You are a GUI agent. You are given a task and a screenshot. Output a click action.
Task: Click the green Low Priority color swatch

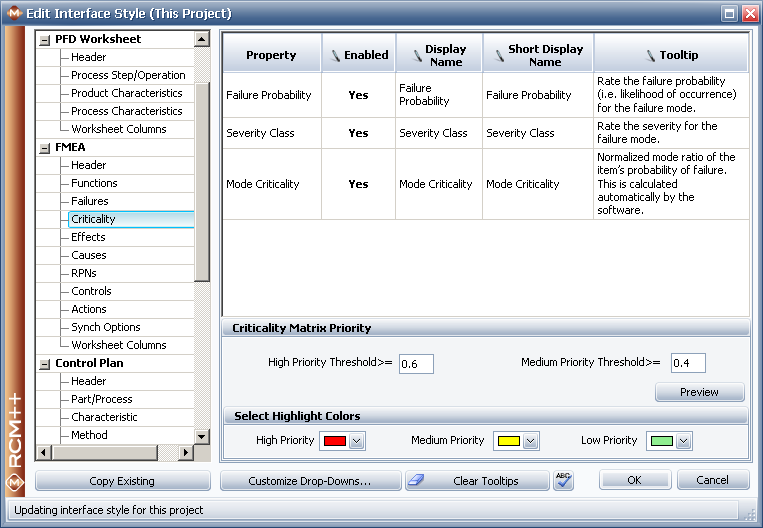click(659, 441)
